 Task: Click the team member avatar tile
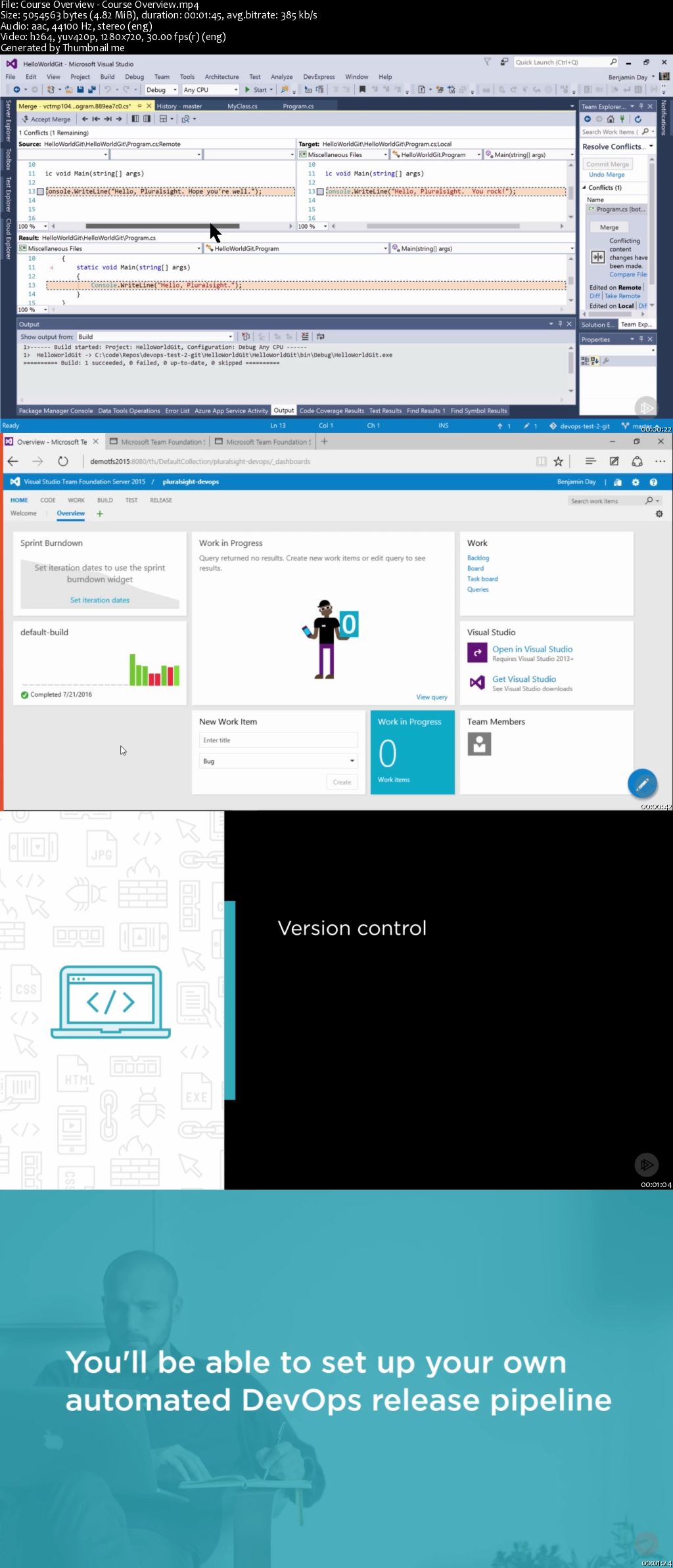479,744
